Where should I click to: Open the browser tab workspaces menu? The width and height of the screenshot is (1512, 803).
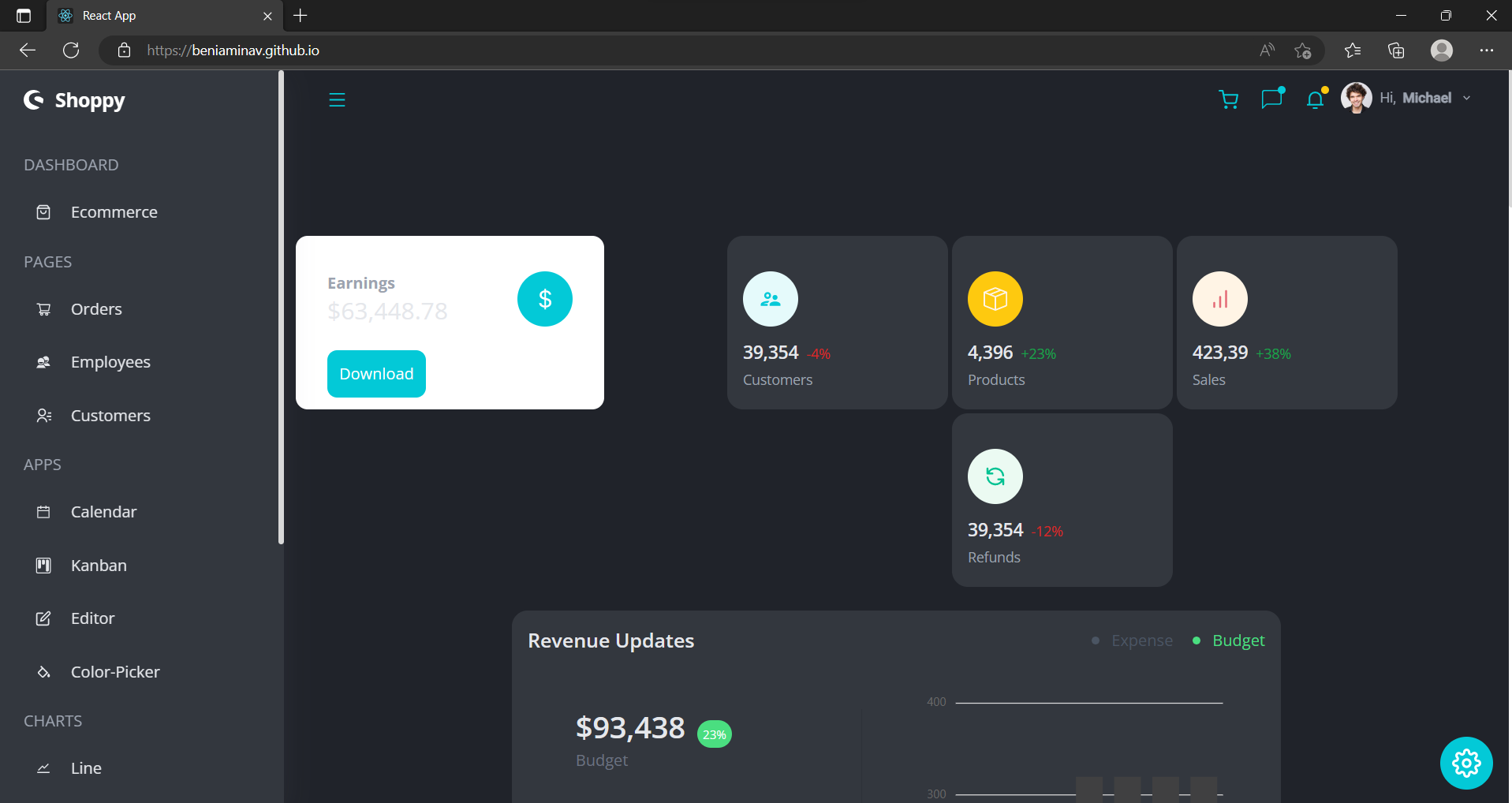coord(23,15)
